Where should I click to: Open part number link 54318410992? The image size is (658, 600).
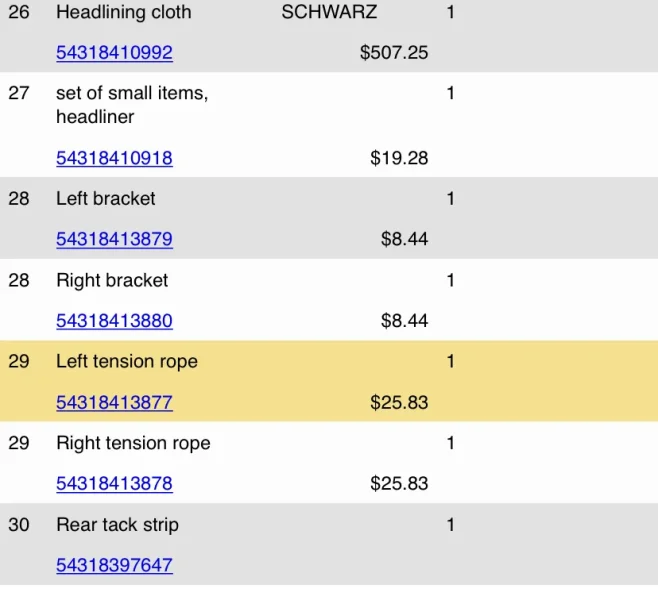[114, 52]
